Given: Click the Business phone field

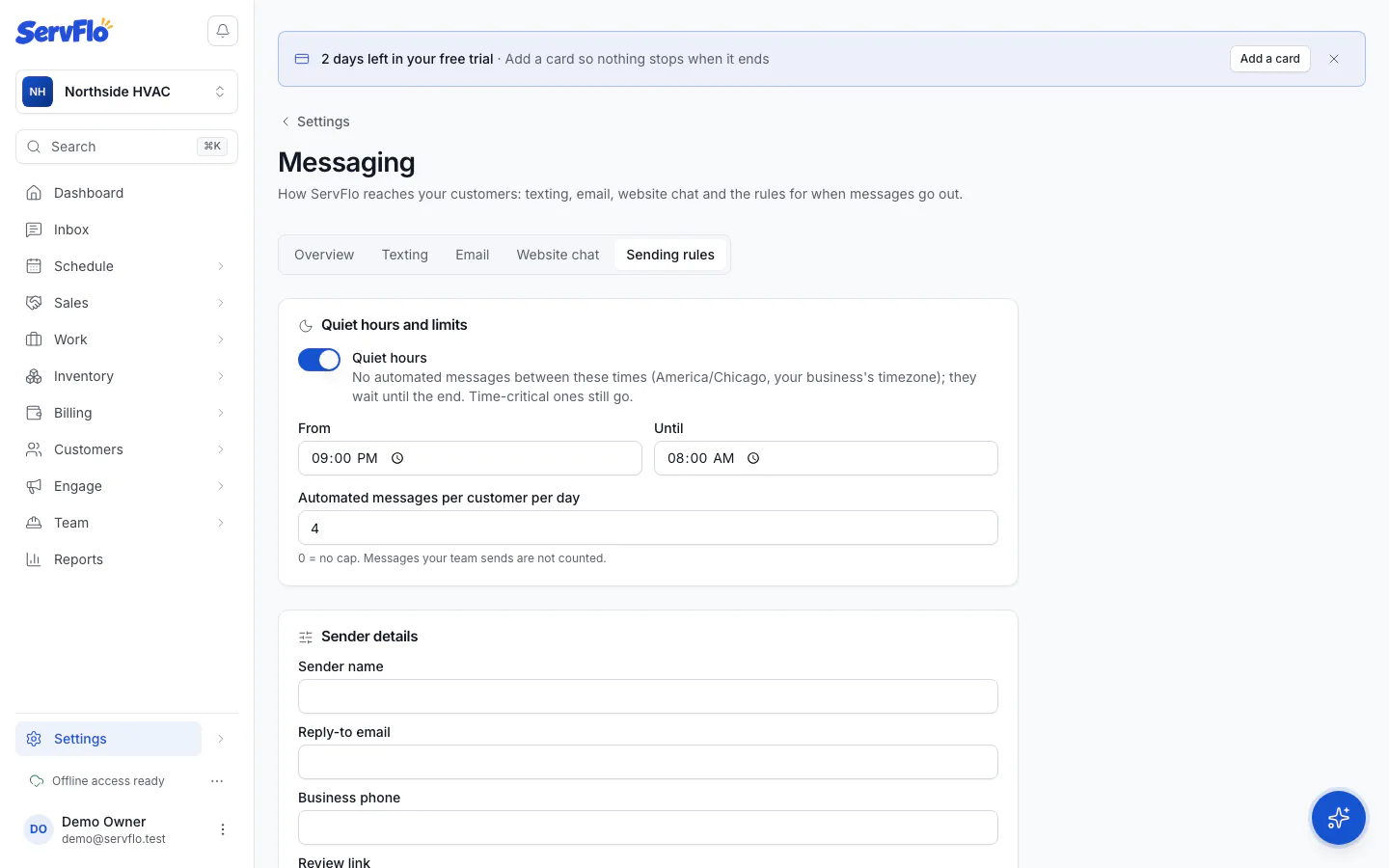Looking at the screenshot, I should 648,827.
